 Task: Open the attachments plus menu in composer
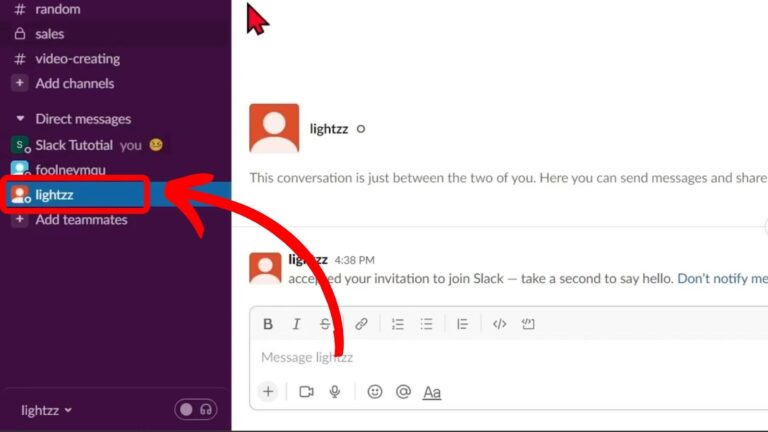268,391
